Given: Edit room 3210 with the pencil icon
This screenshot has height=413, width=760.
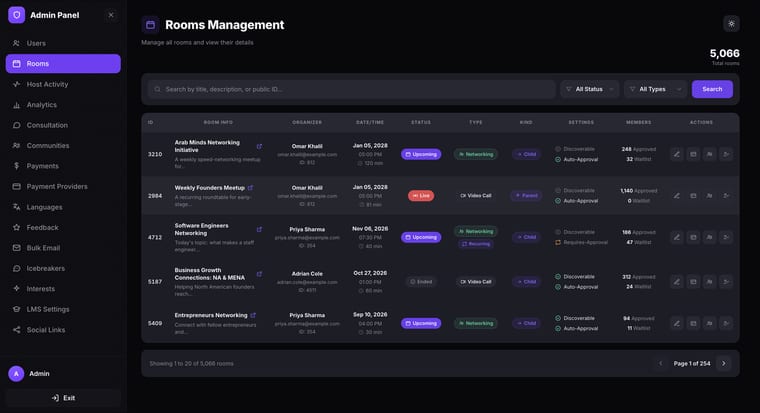Looking at the screenshot, I should tap(677, 154).
